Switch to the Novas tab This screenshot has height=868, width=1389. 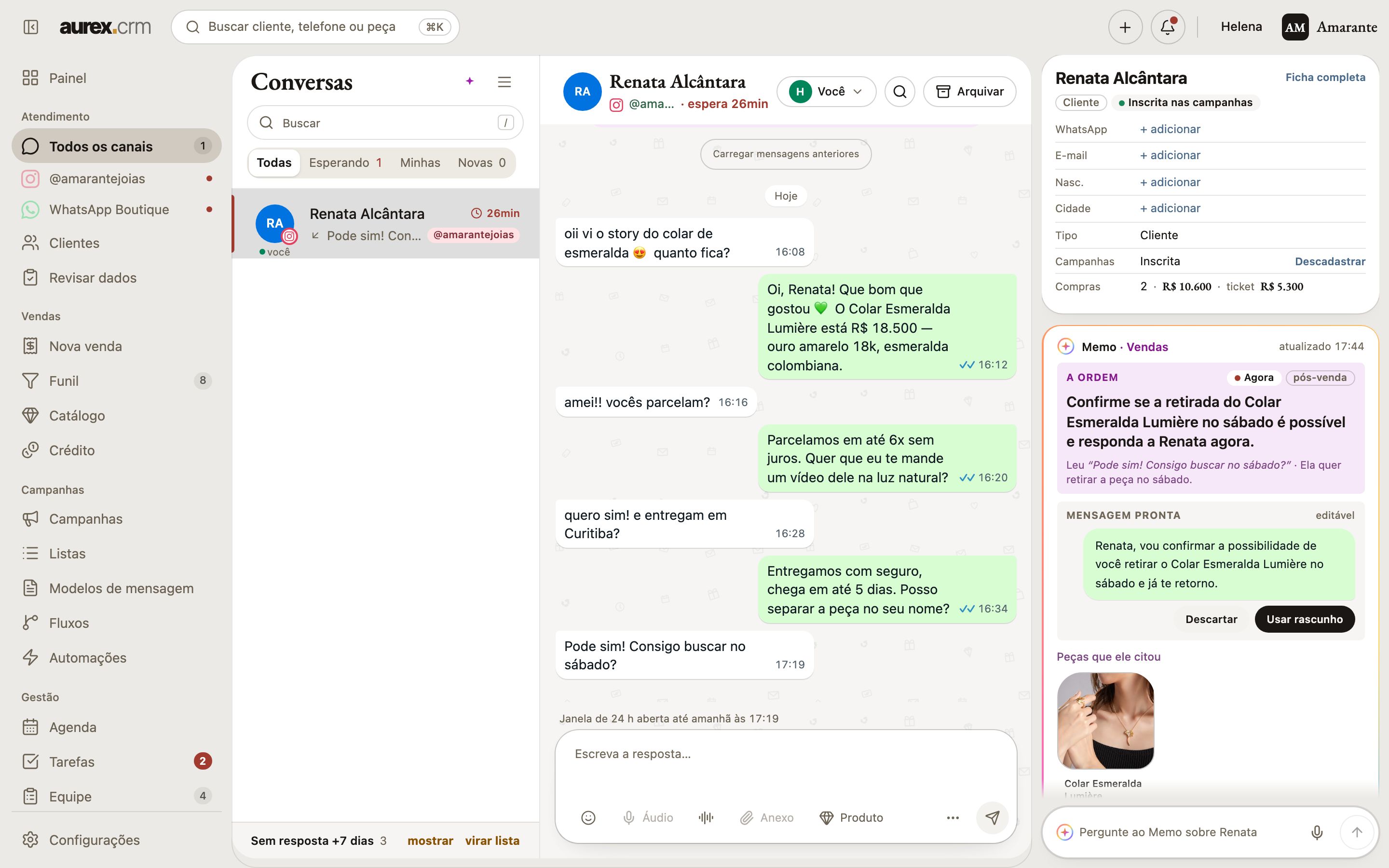(481, 163)
